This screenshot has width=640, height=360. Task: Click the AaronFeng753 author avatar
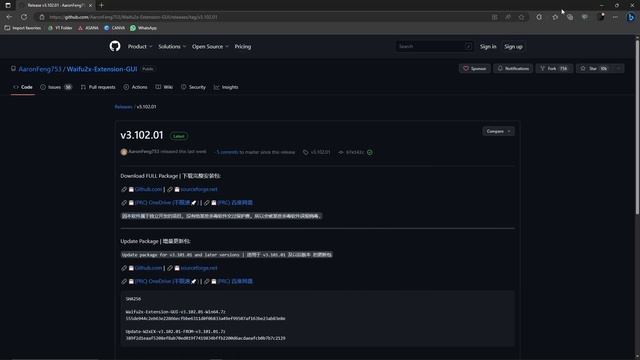click(124, 152)
